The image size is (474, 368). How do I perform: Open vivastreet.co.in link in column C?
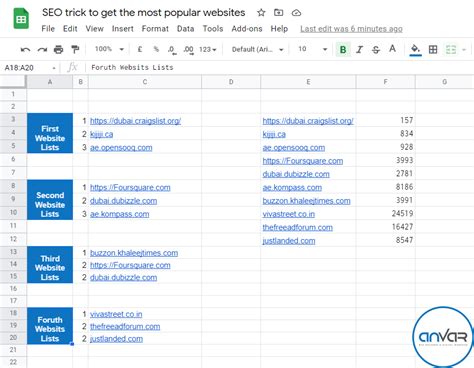click(x=116, y=314)
